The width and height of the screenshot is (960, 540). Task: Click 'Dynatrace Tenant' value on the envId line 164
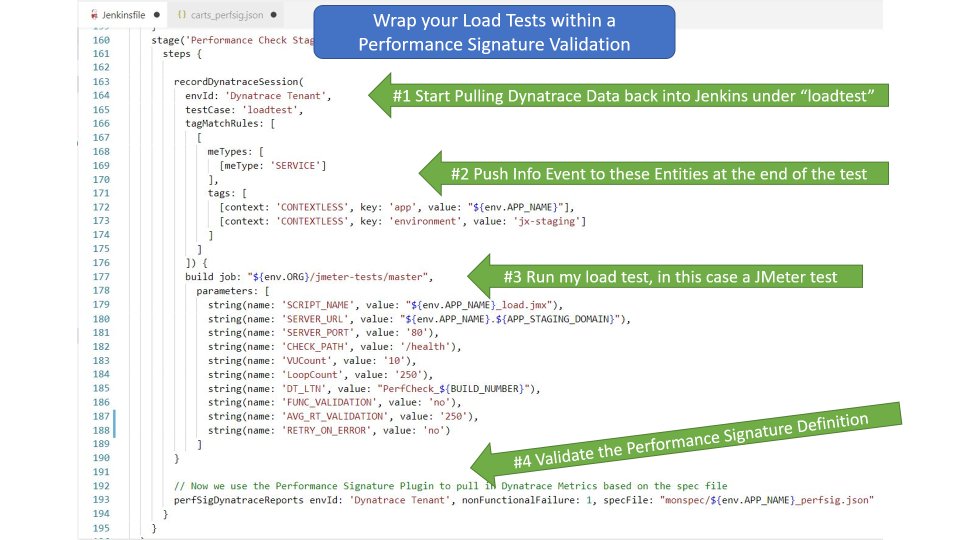tap(276, 96)
